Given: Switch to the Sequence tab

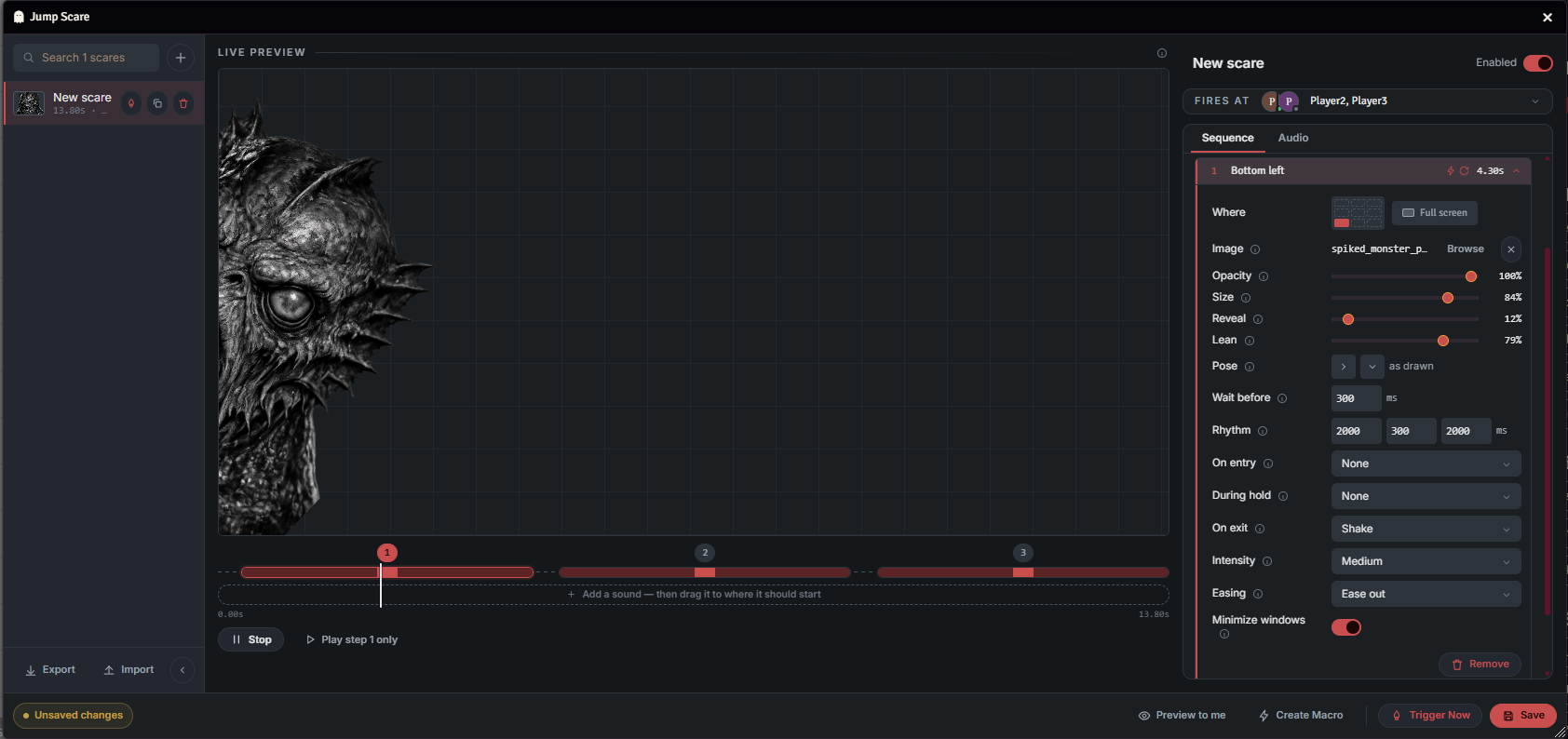Looking at the screenshot, I should [1227, 138].
